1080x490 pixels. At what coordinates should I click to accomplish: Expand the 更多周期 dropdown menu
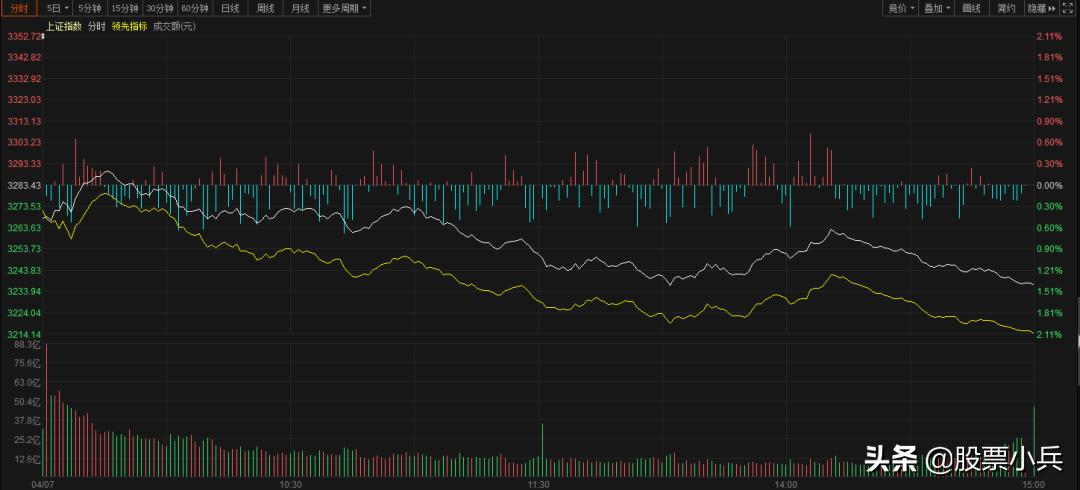pos(345,8)
